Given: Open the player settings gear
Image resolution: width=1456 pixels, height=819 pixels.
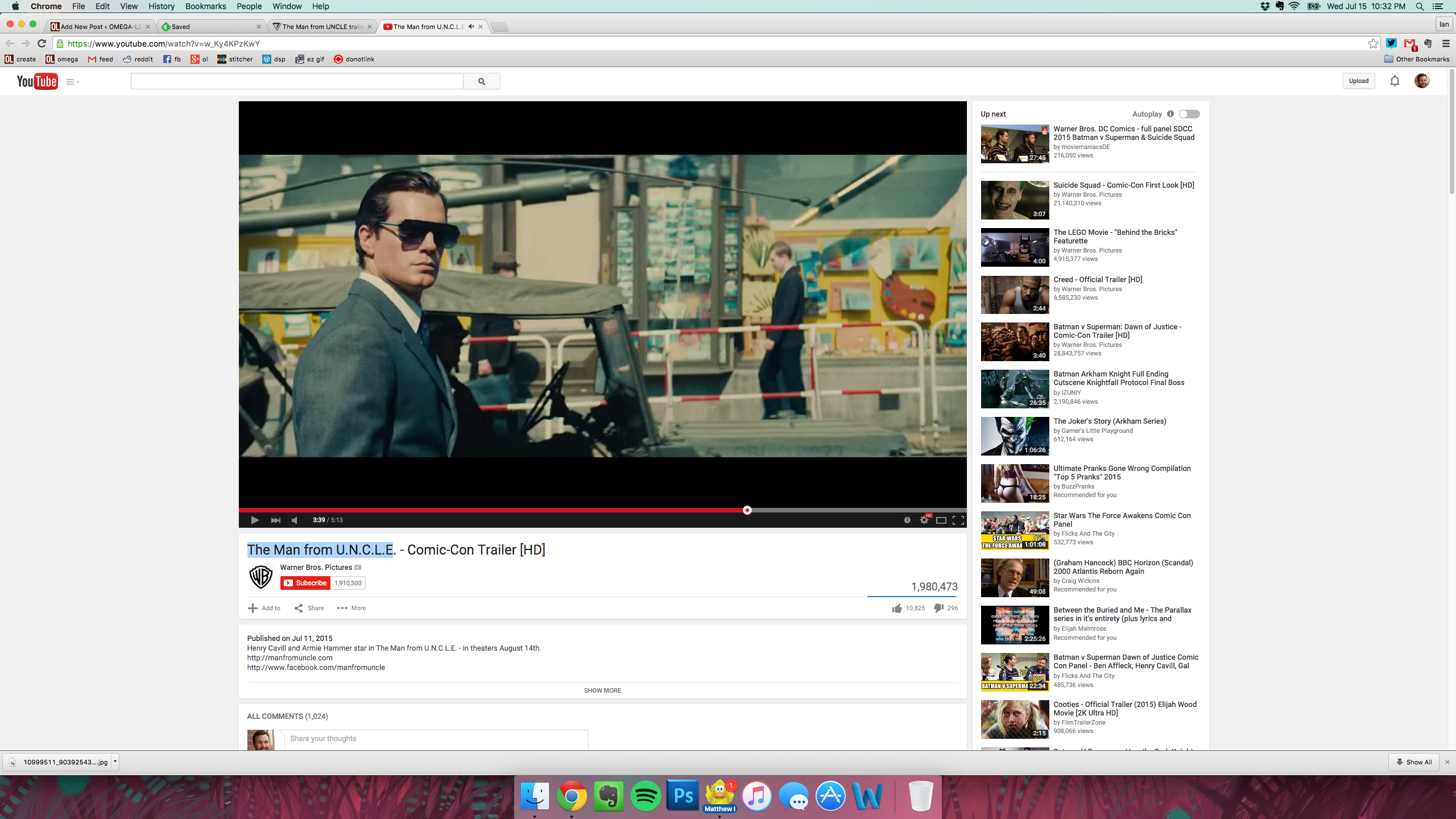Looking at the screenshot, I should click(x=924, y=520).
